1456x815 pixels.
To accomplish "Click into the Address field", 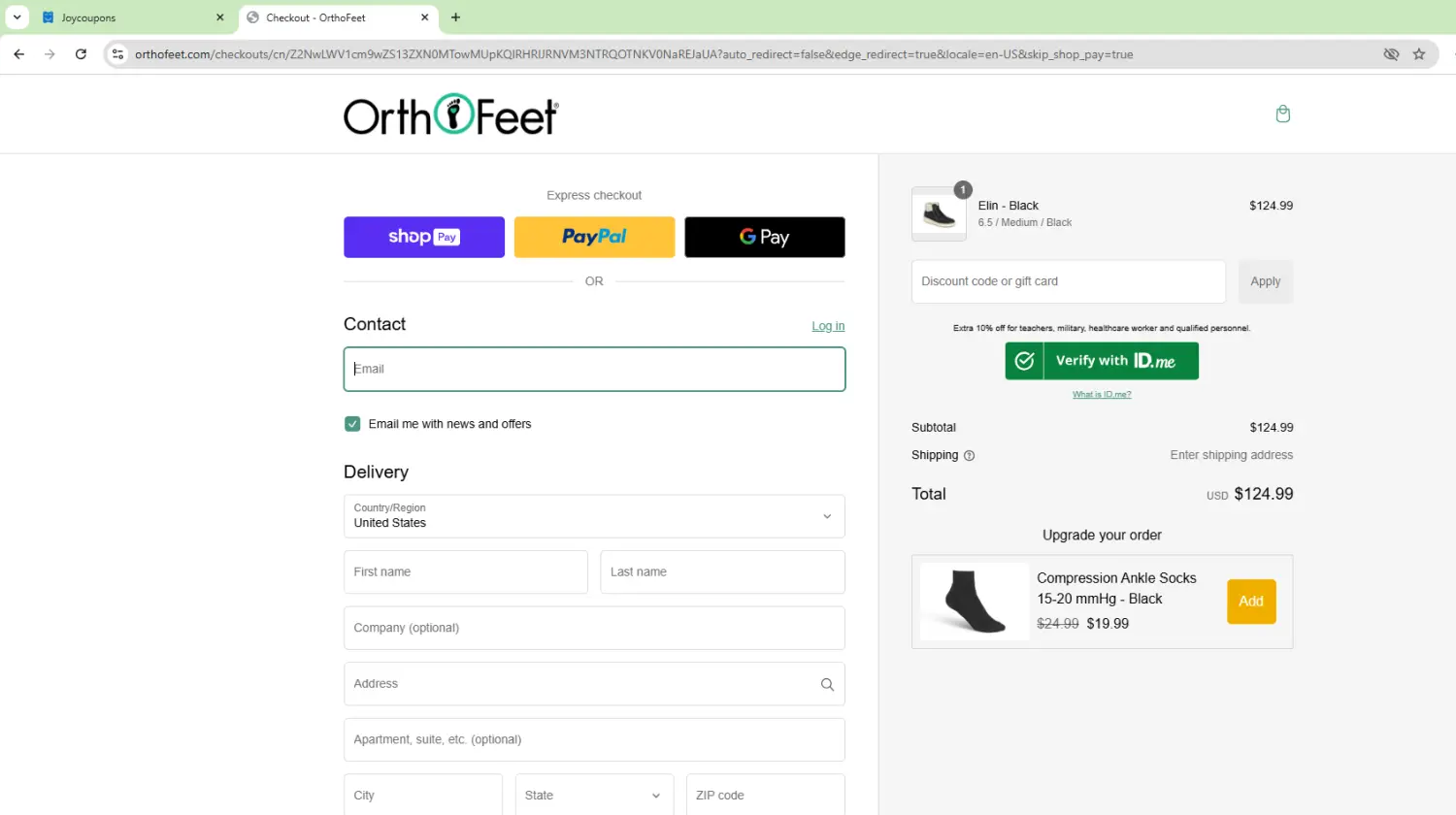I will click(594, 684).
